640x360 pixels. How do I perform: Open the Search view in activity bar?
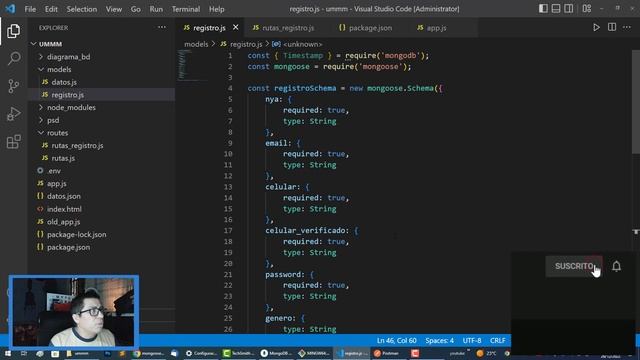coord(13,58)
